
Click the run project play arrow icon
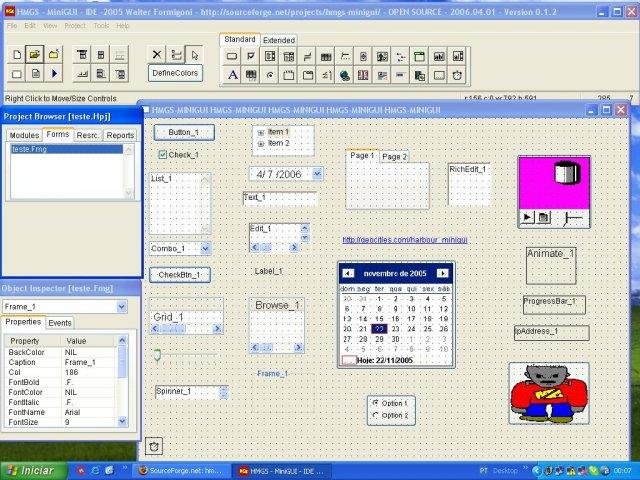54,73
